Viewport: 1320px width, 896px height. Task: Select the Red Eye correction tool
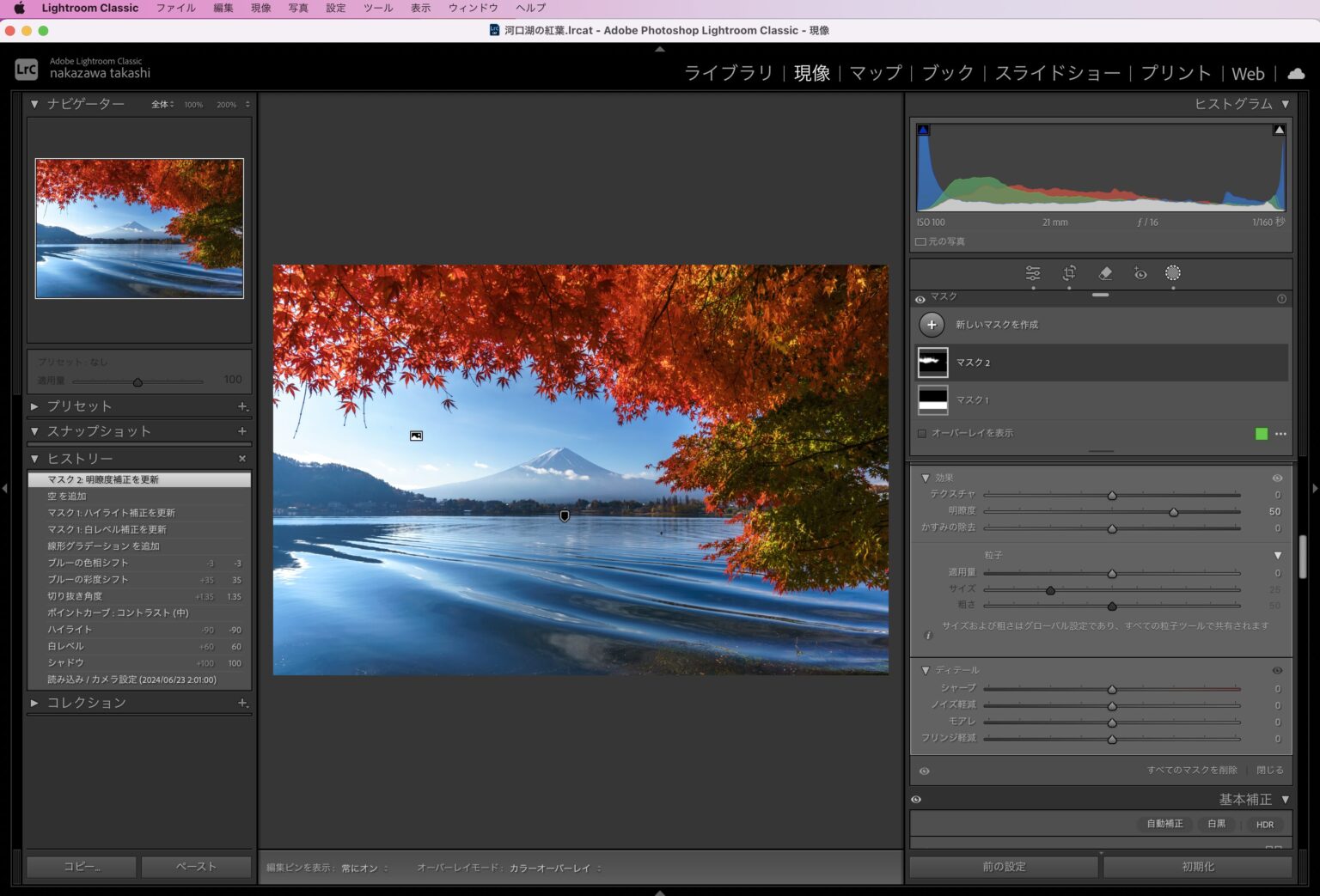pos(1140,273)
